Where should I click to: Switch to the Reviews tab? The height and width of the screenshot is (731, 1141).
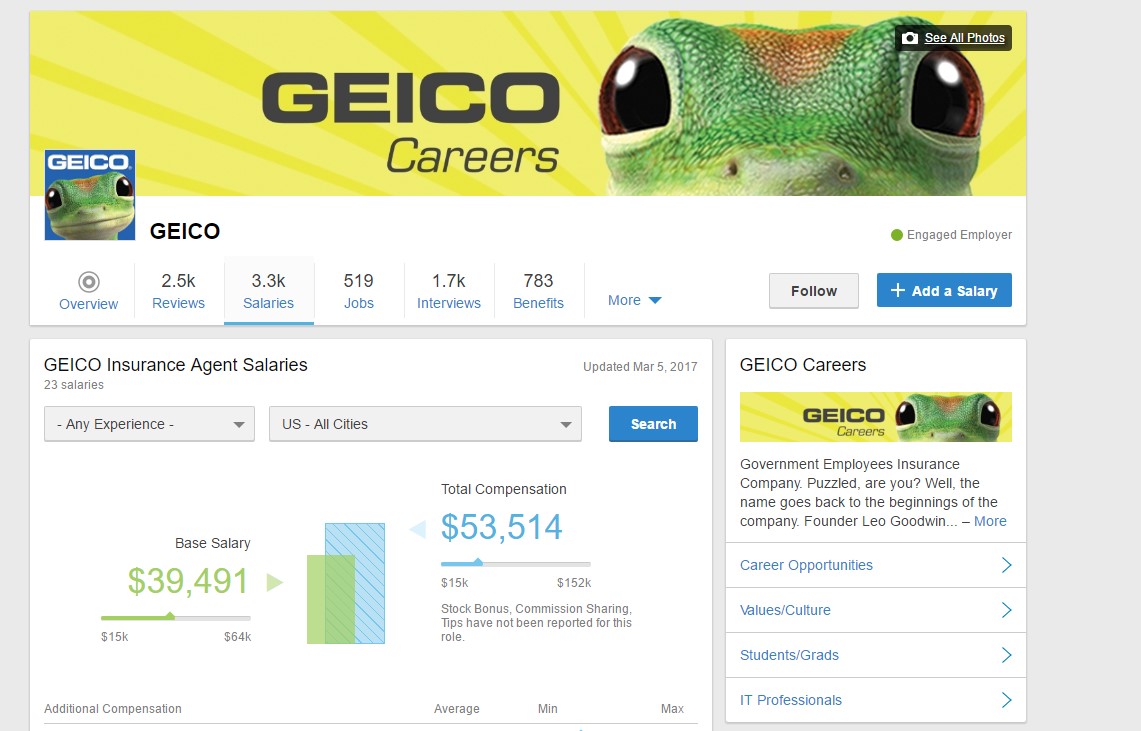pyautogui.click(x=178, y=291)
